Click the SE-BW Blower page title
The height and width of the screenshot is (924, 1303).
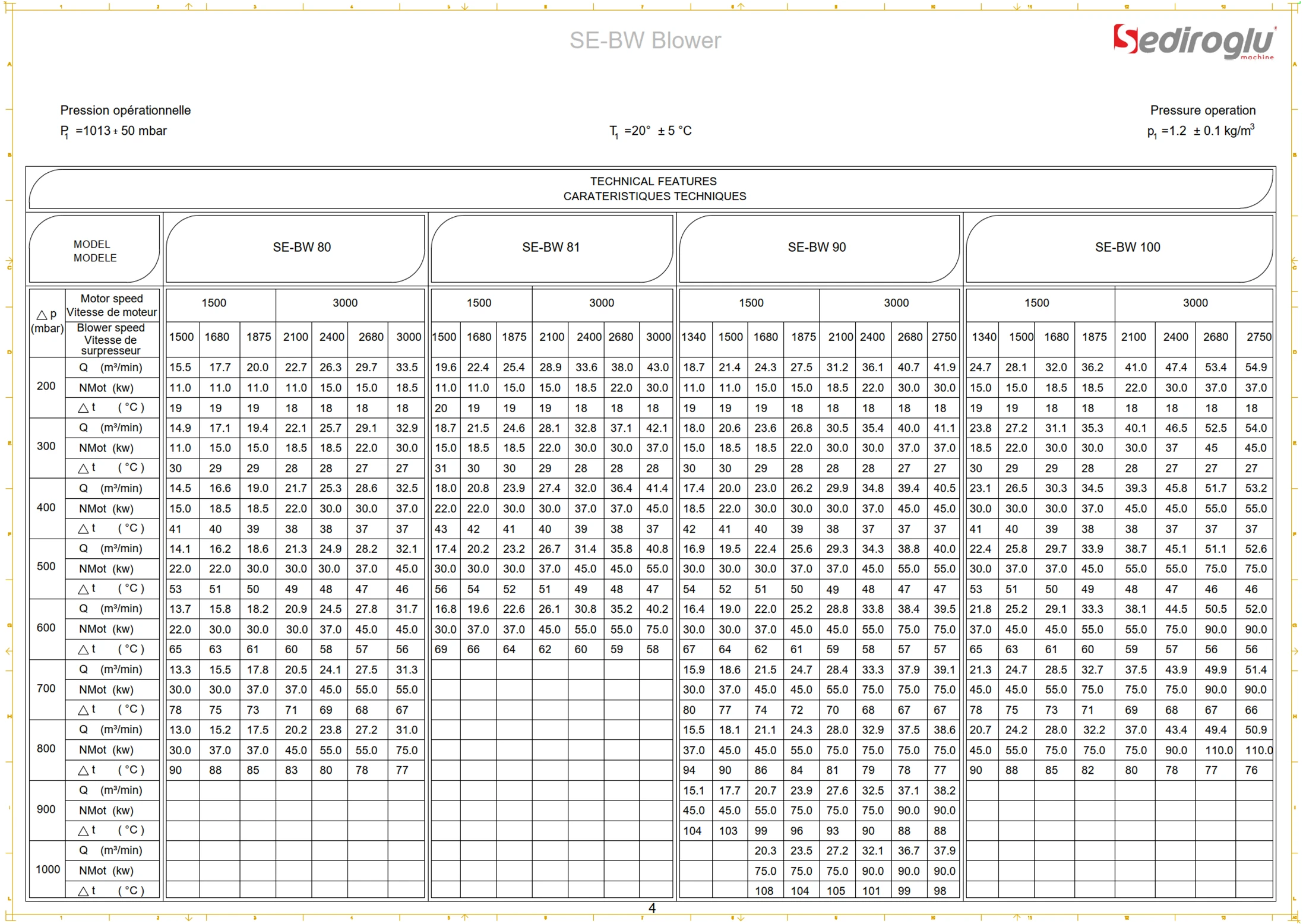tap(645, 40)
